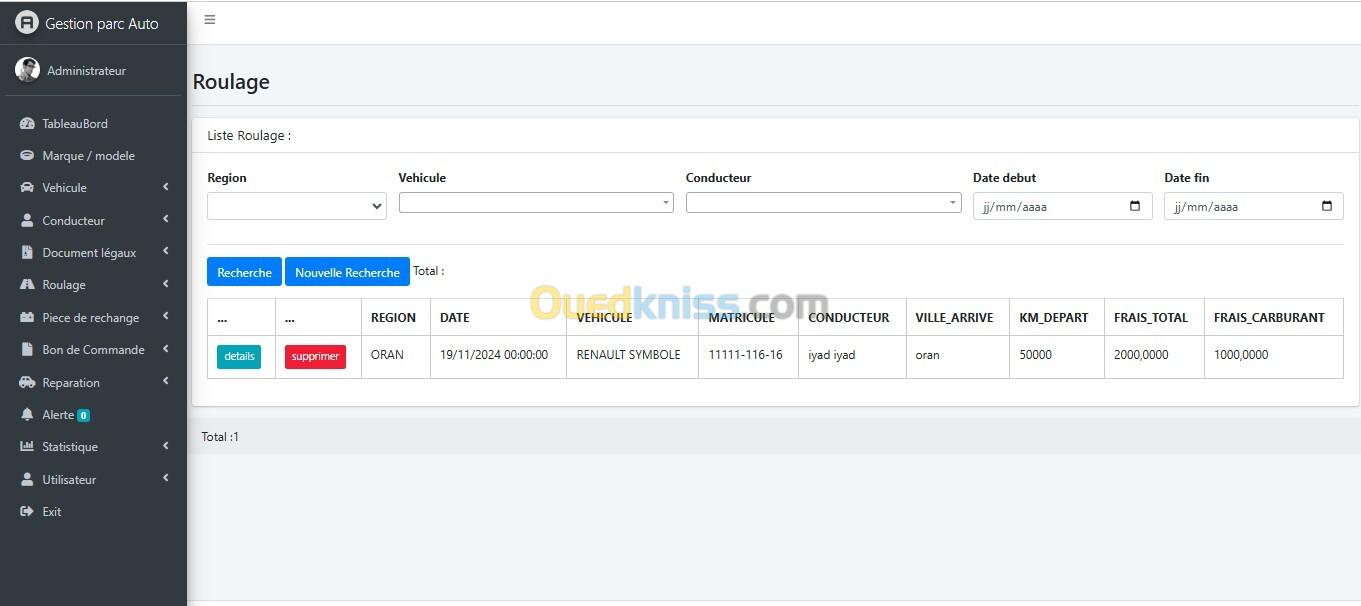Open TableauBord dashboard icon in sidebar
The width and height of the screenshot is (1361, 606).
[27, 124]
